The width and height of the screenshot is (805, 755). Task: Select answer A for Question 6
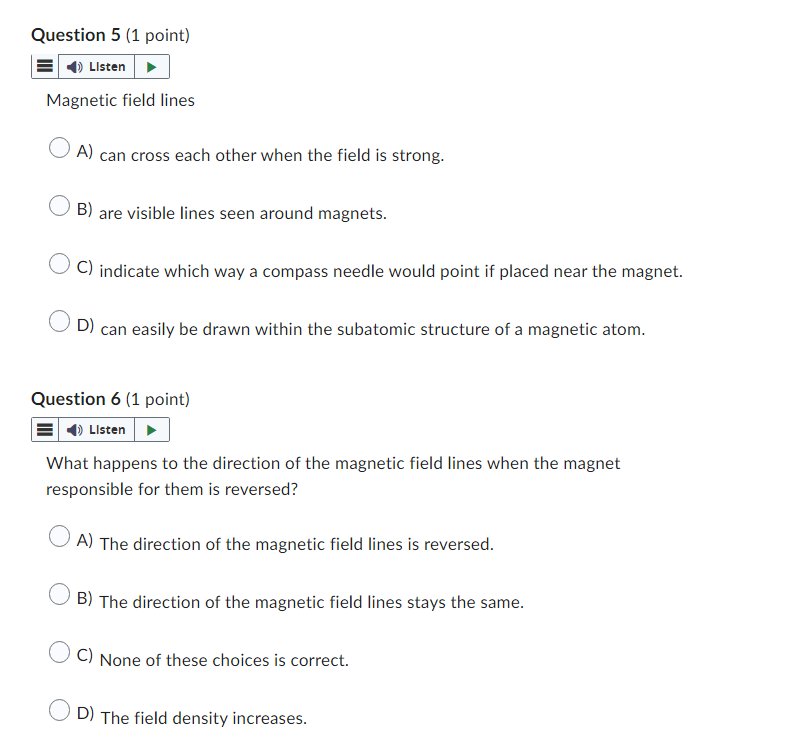[x=59, y=536]
